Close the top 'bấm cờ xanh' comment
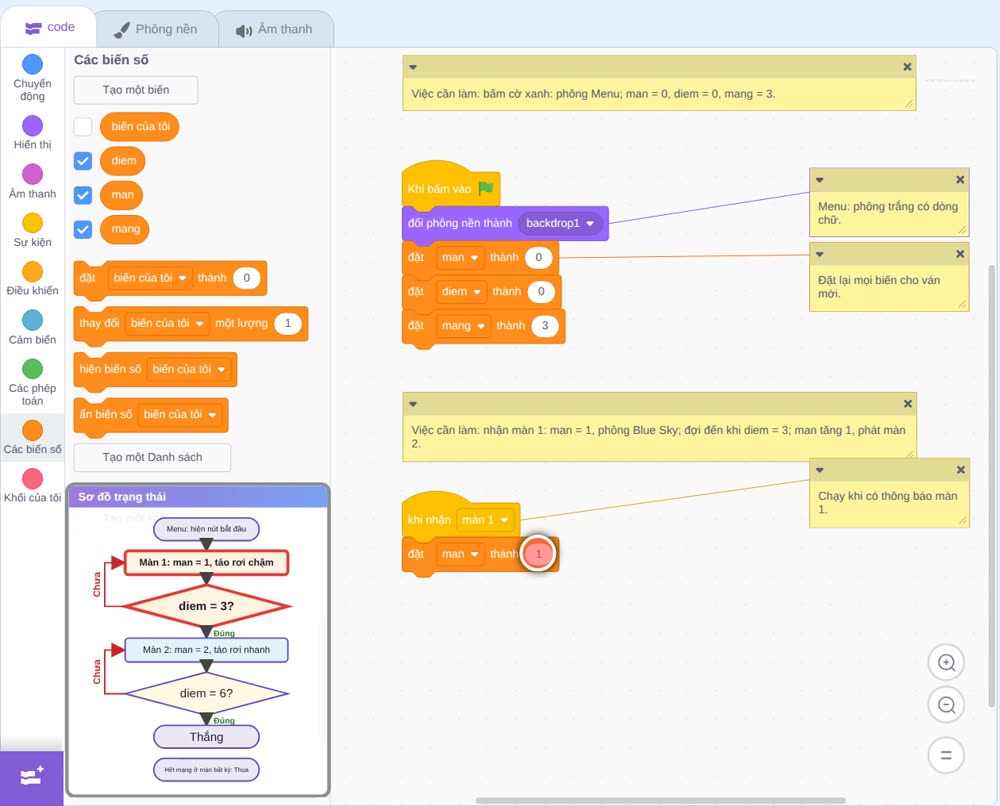Image resolution: width=1000 pixels, height=806 pixels. point(908,67)
